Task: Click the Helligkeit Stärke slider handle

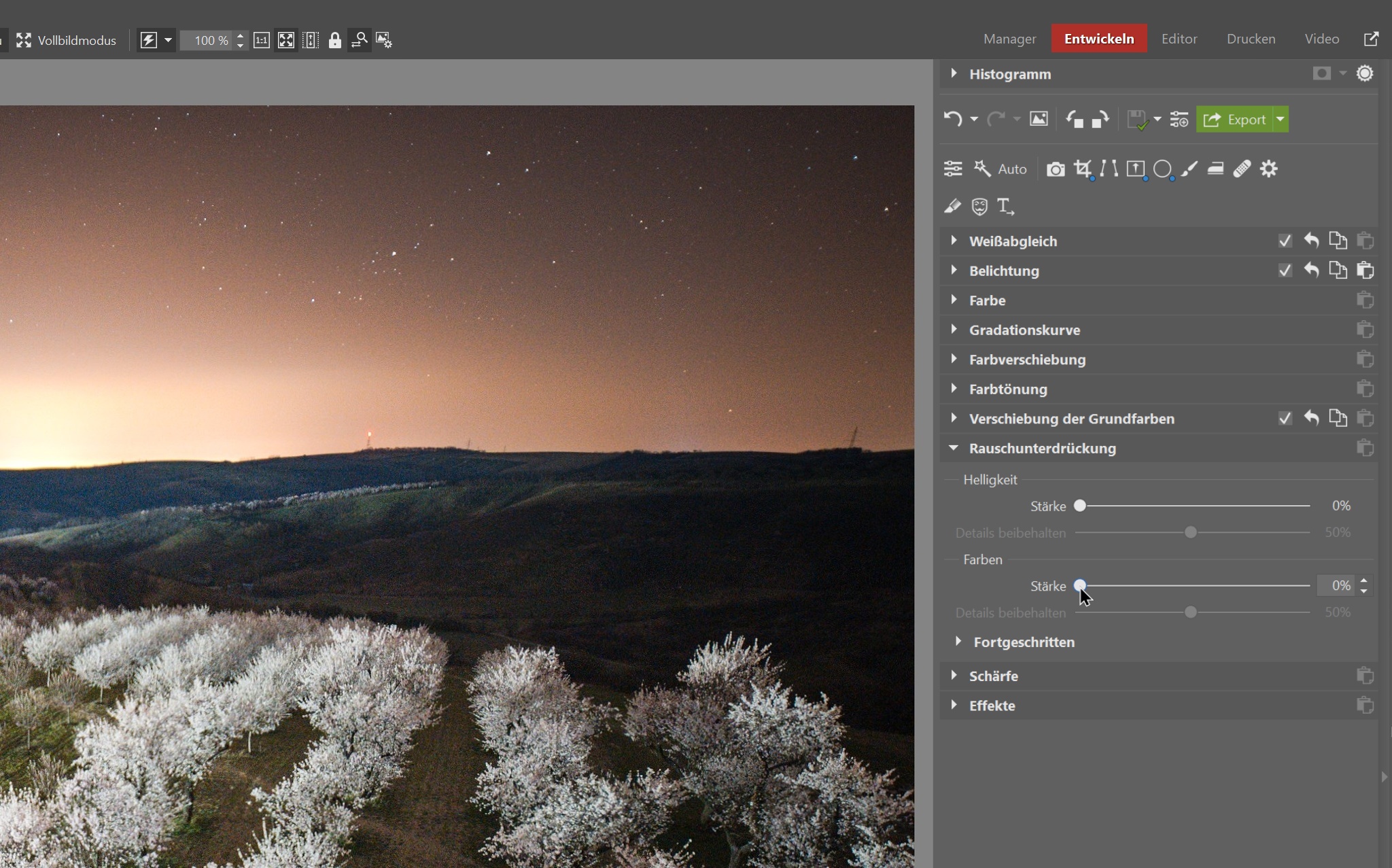Action: tap(1080, 506)
